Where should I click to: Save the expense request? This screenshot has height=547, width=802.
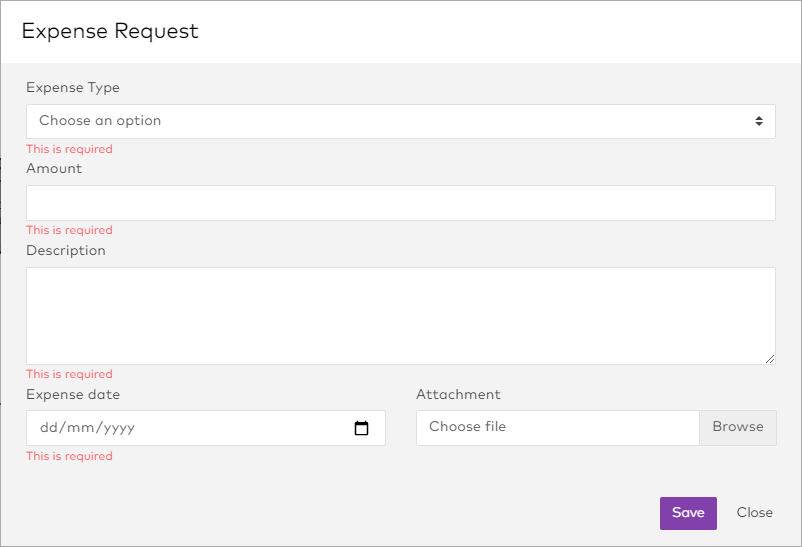688,513
